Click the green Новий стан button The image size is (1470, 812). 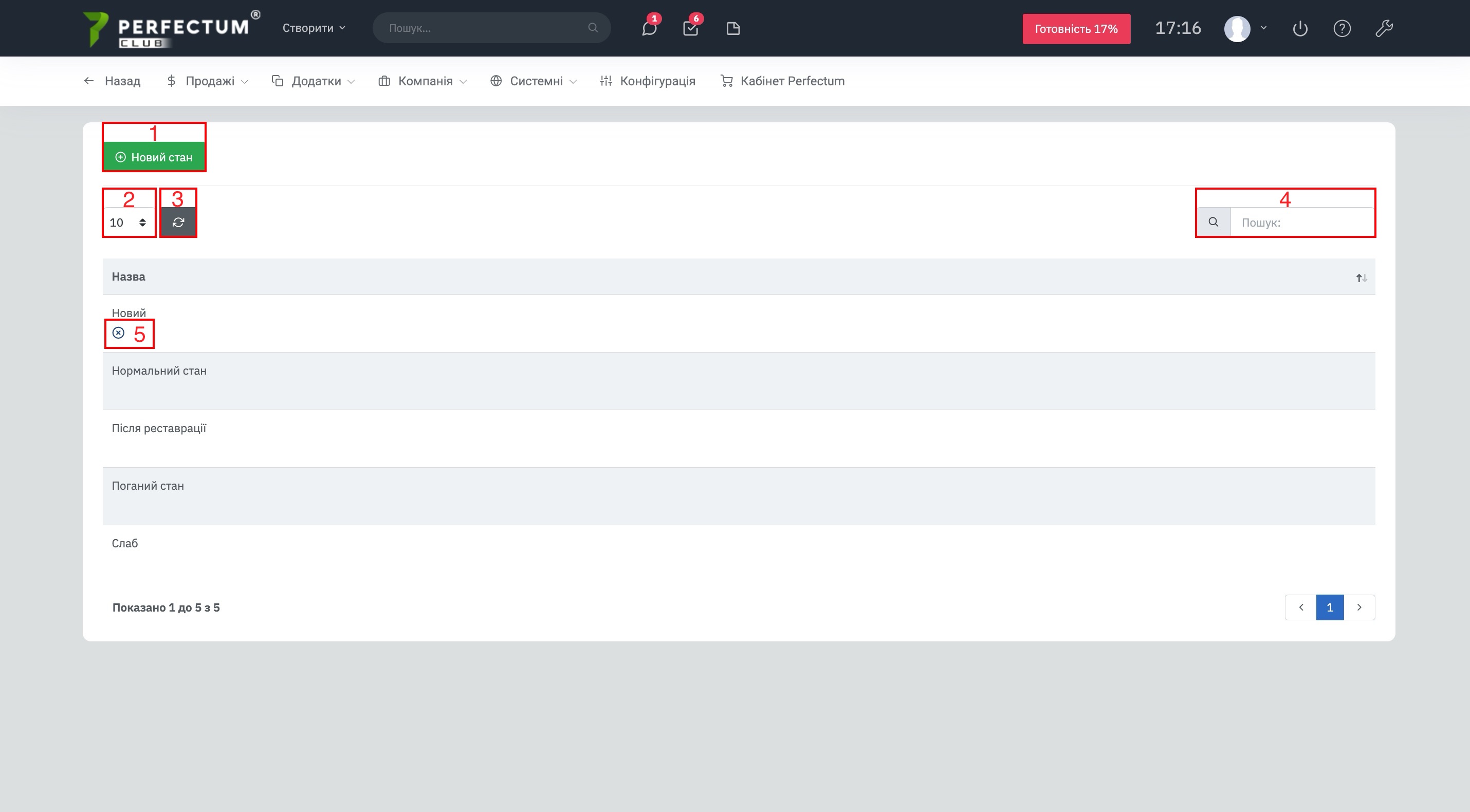[x=154, y=157]
